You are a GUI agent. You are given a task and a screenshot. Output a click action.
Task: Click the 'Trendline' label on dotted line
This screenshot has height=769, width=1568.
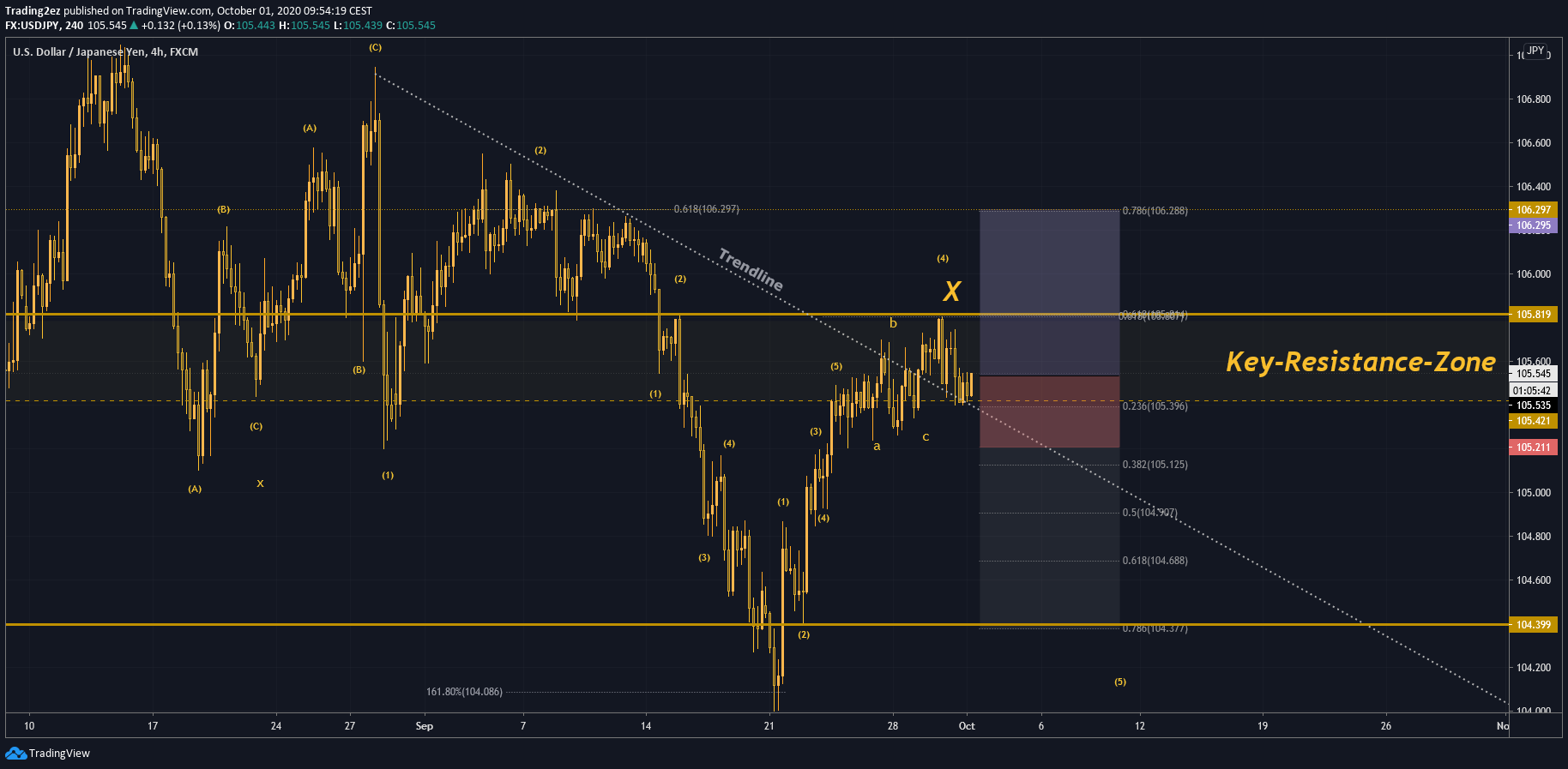tap(751, 269)
